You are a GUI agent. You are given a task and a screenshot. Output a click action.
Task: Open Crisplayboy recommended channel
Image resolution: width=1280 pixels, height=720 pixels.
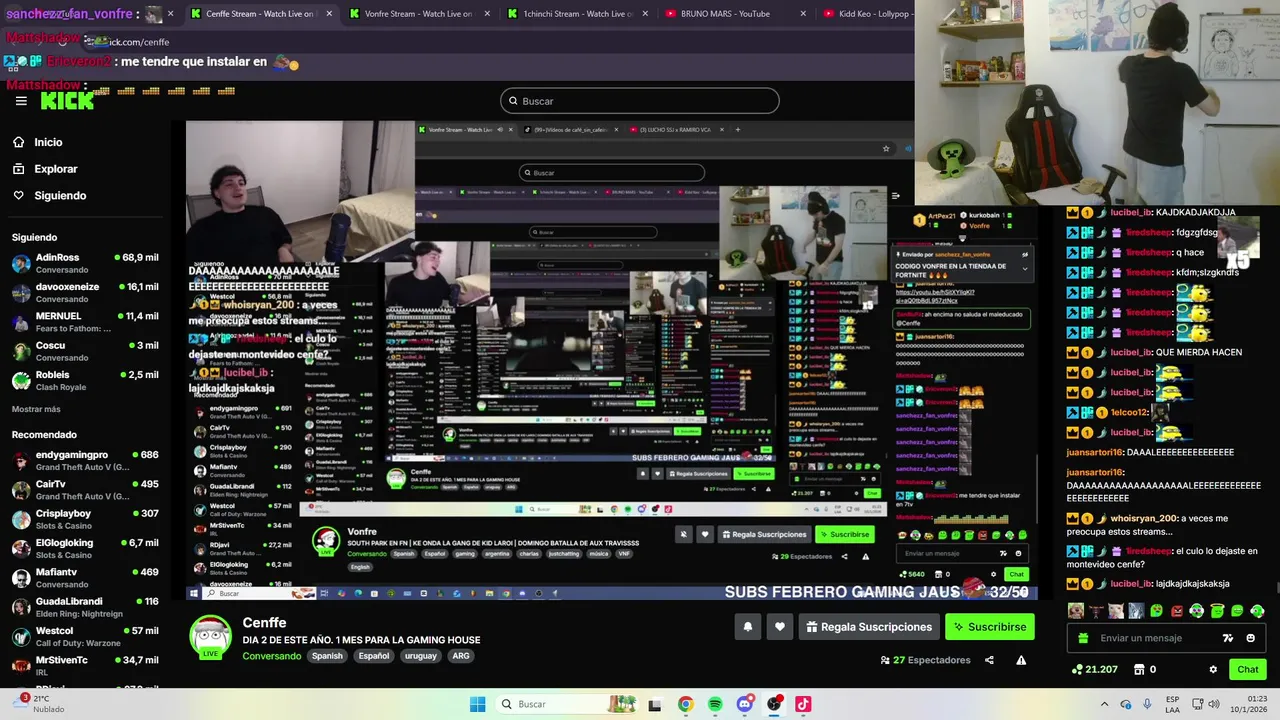coord(85,519)
